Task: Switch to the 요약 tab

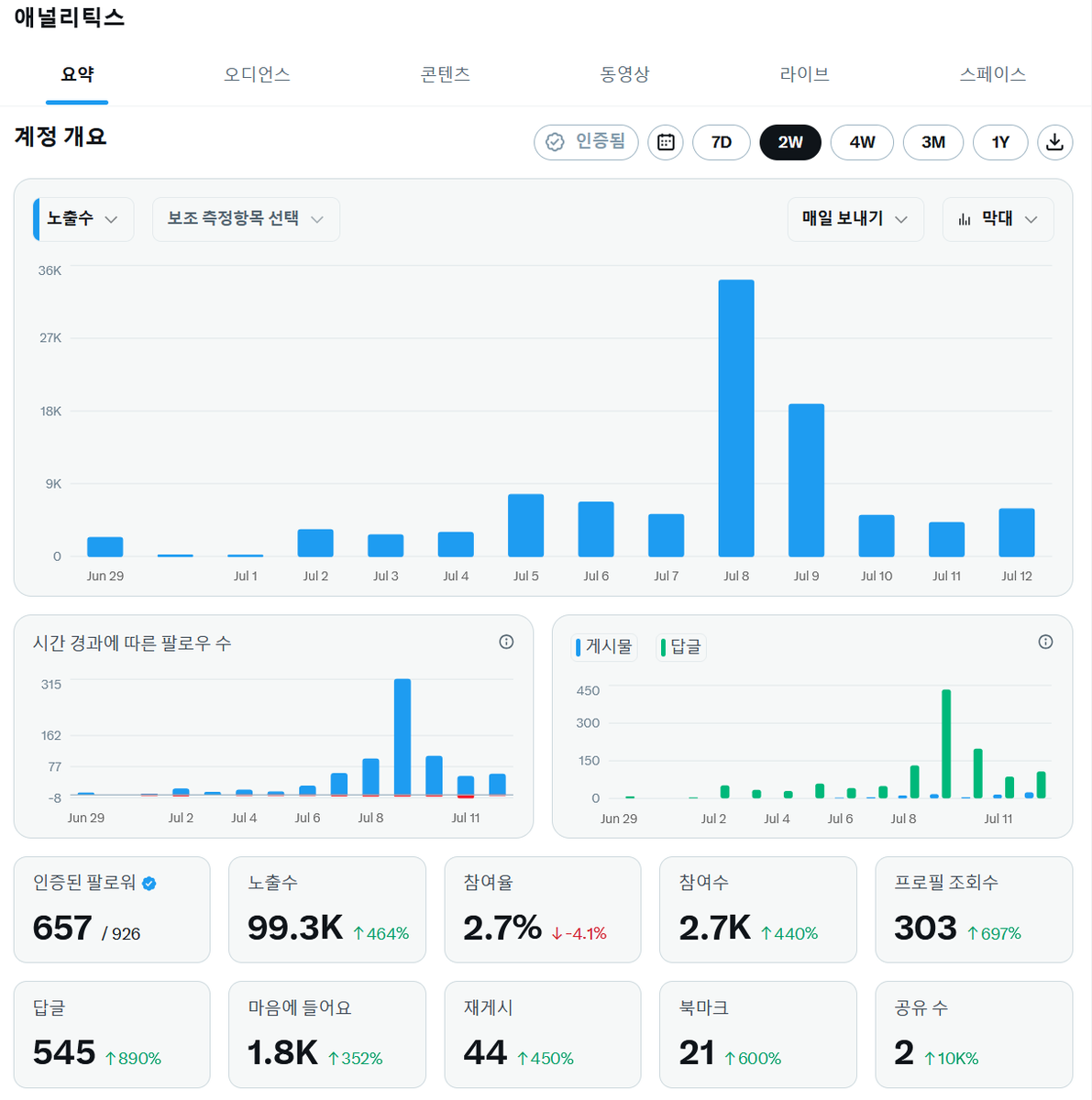Action: [x=78, y=74]
